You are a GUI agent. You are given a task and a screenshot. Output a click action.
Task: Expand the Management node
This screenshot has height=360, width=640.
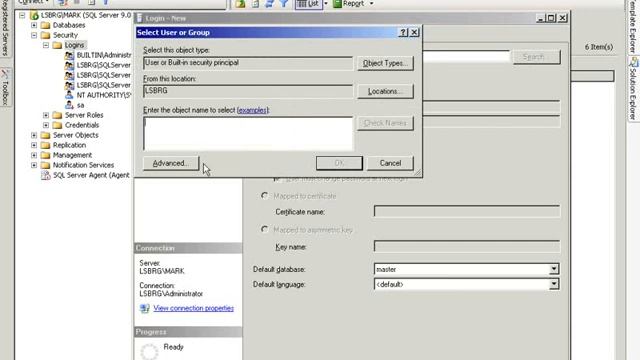coord(34,155)
